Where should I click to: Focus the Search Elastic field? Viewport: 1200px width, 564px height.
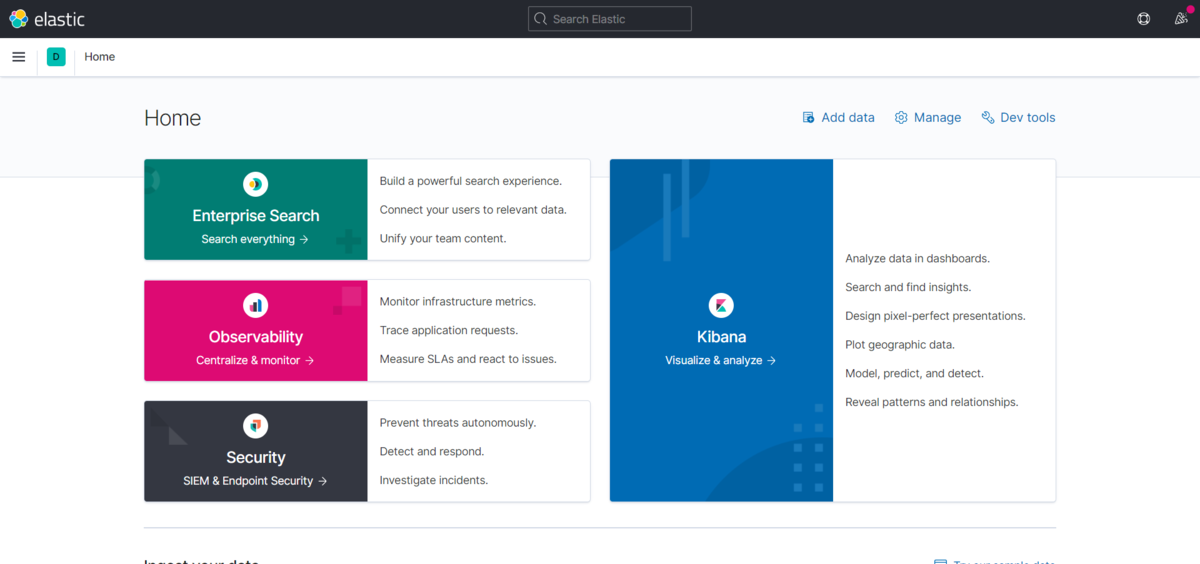610,19
